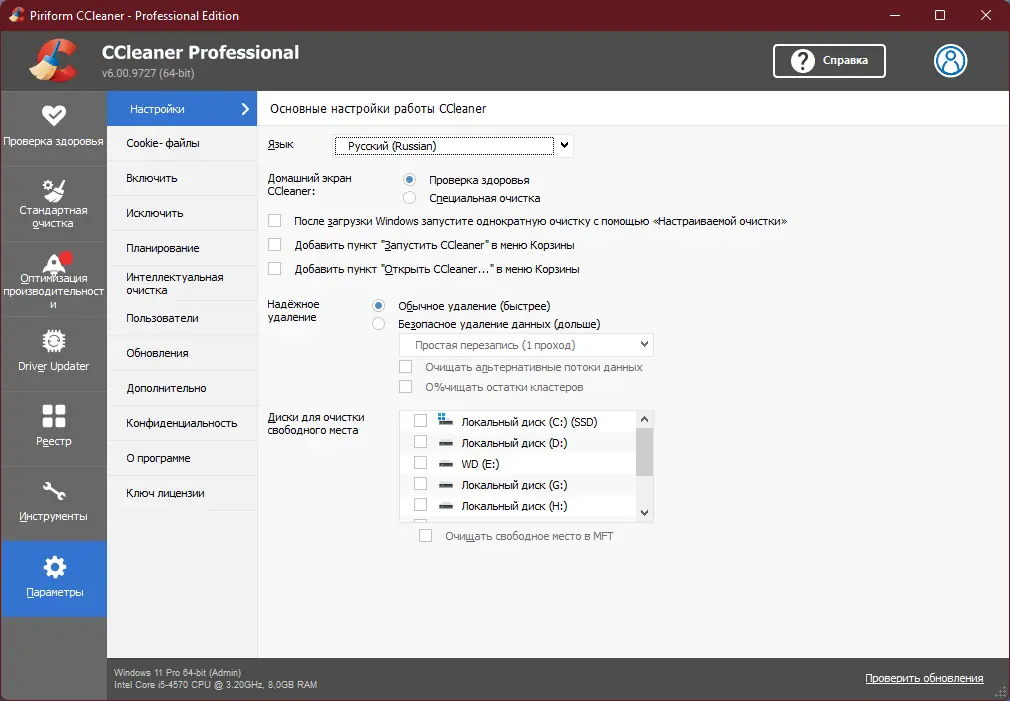The height and width of the screenshot is (701, 1010).
Task: Open the performance optimizer rocket icon
Action: coord(56,263)
